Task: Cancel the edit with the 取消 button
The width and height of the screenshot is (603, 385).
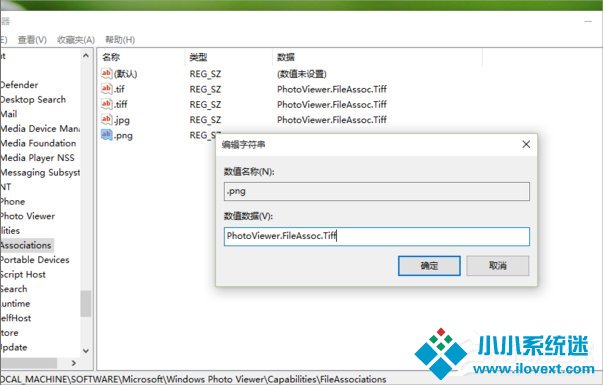Action: point(498,266)
